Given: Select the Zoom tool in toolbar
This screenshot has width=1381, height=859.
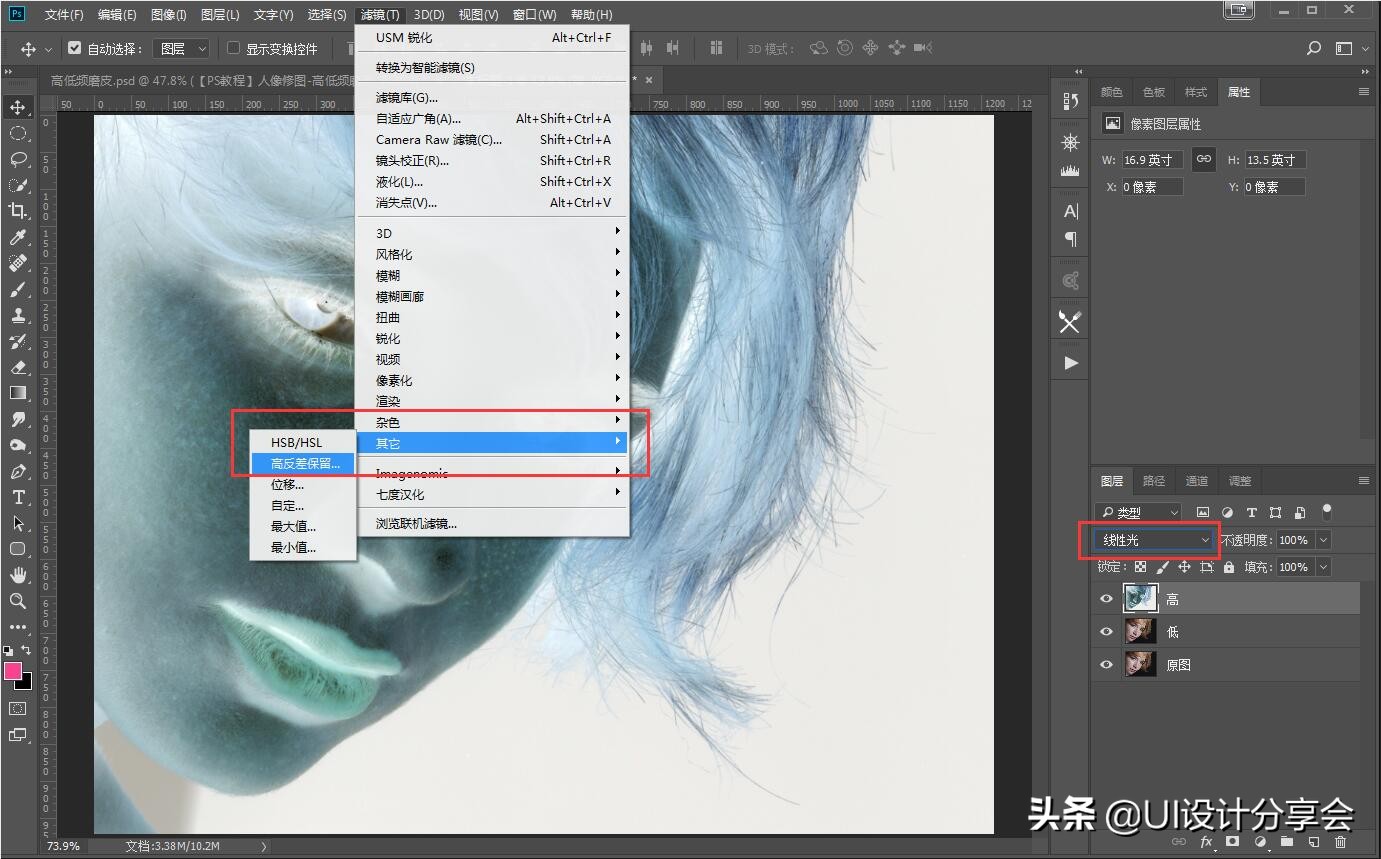Looking at the screenshot, I should [18, 601].
